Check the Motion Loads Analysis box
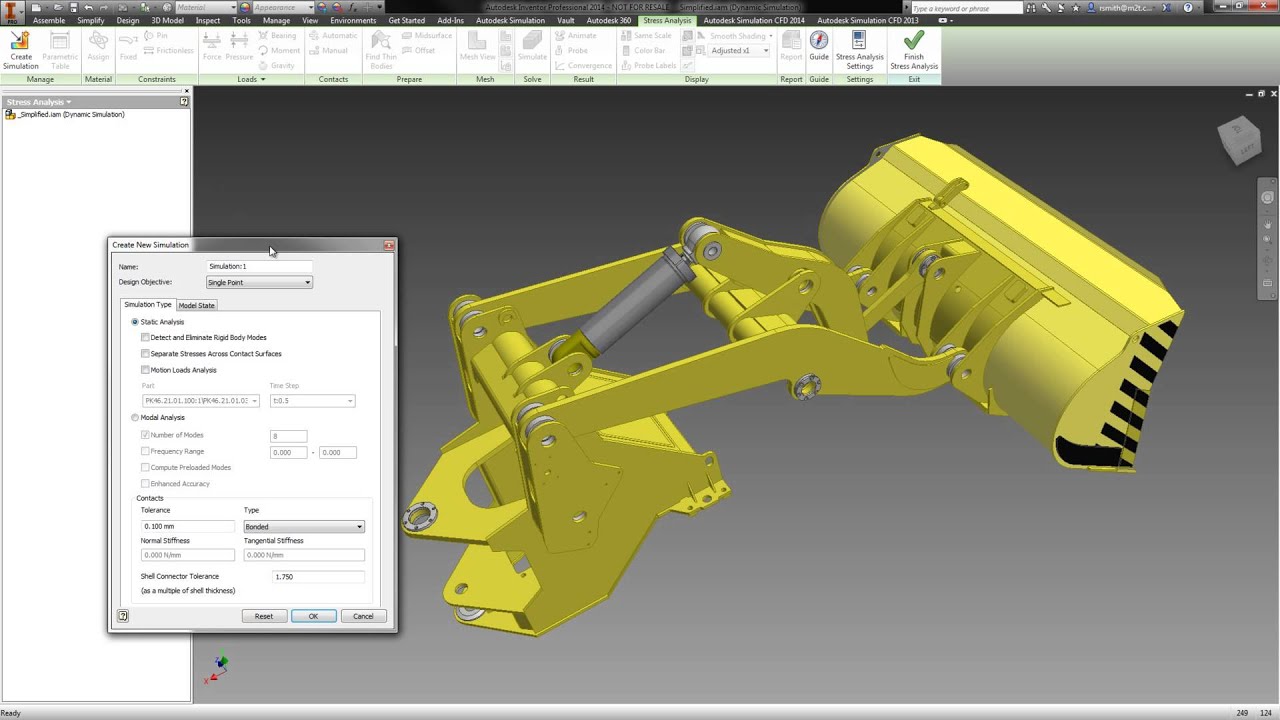This screenshot has height=720, width=1280. [x=145, y=370]
